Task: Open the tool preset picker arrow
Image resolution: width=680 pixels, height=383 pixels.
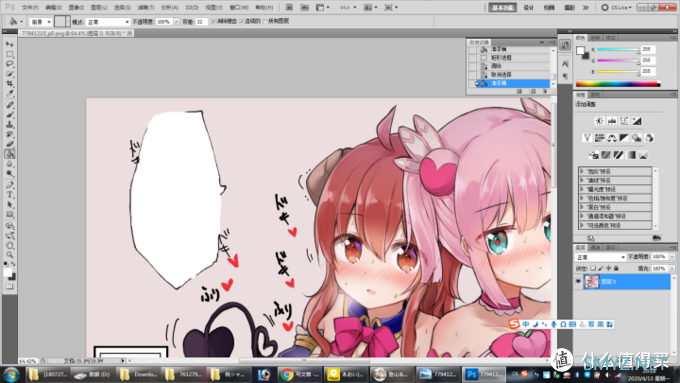Action: pyautogui.click(x=21, y=22)
